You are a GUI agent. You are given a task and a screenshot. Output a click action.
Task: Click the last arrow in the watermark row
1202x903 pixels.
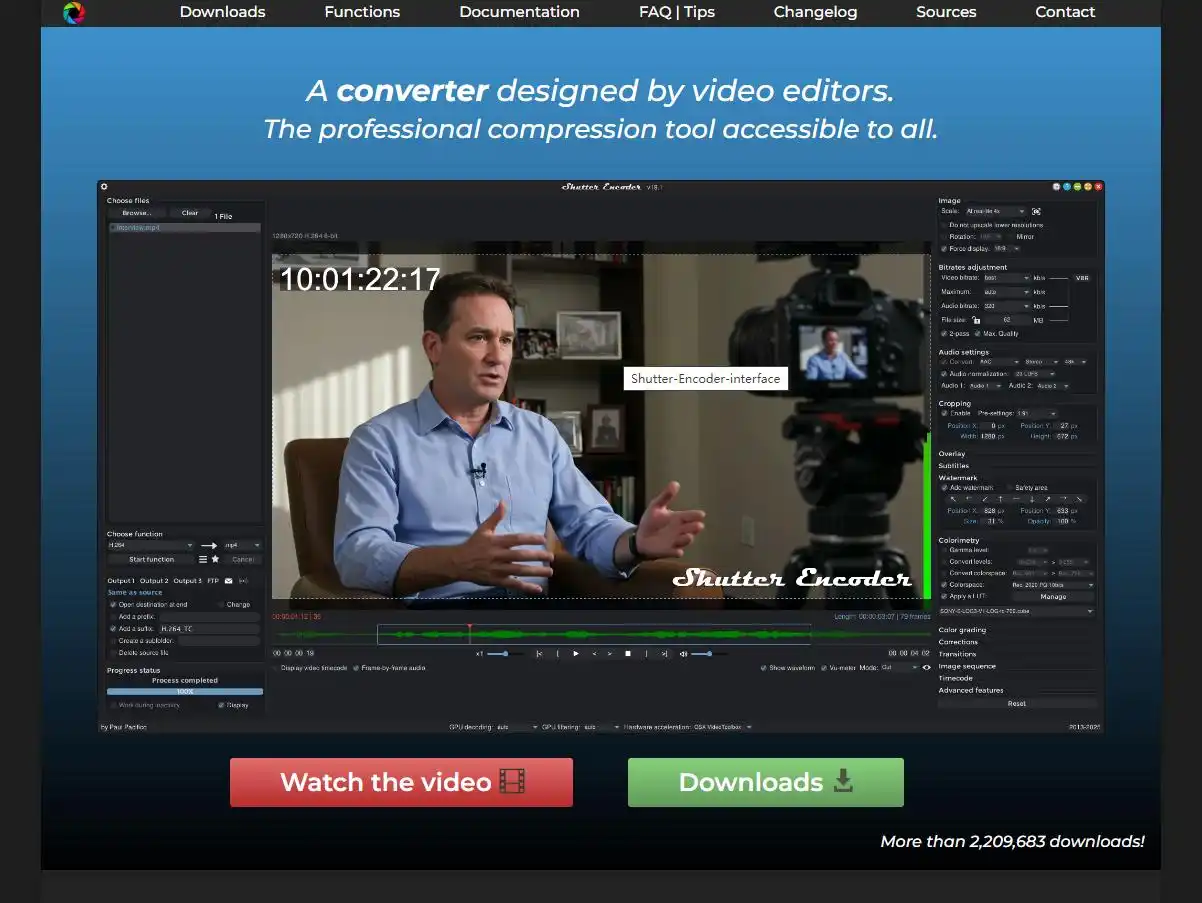tap(1079, 499)
